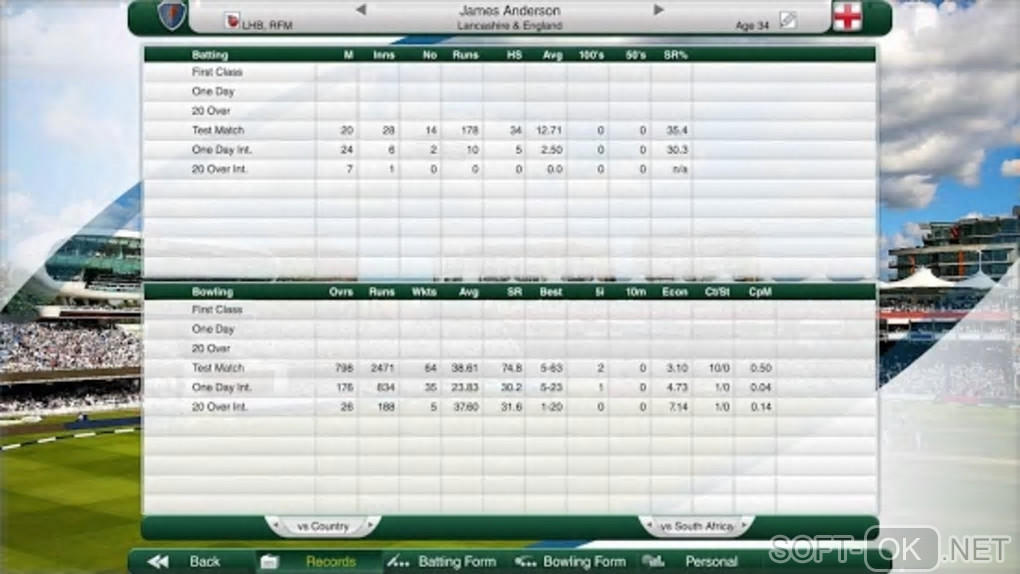Click the Batting table header label
1020x574 pixels.
[x=209, y=55]
